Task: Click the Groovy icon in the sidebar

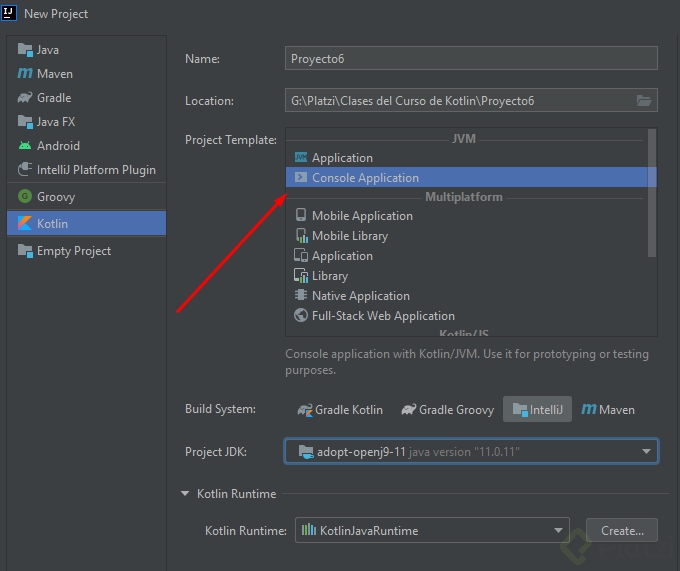Action: (x=25, y=197)
